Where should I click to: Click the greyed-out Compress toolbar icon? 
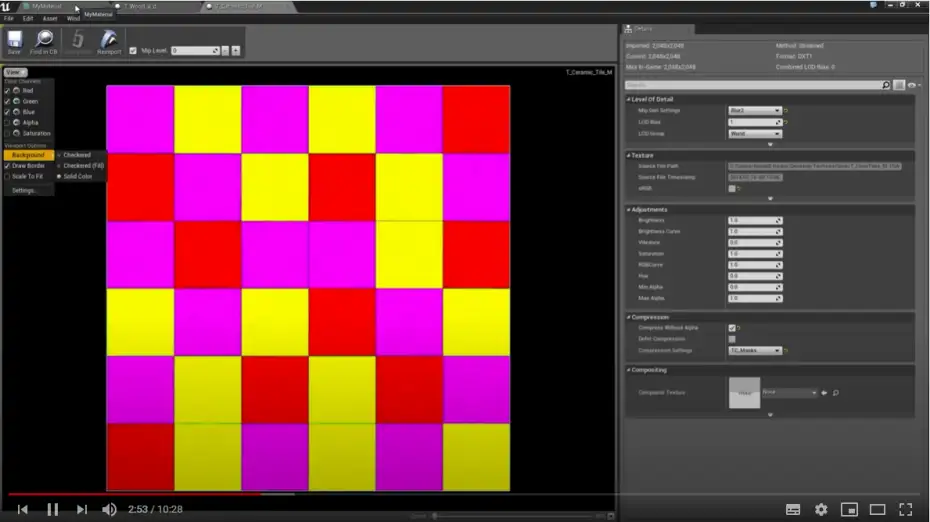[x=78, y=40]
